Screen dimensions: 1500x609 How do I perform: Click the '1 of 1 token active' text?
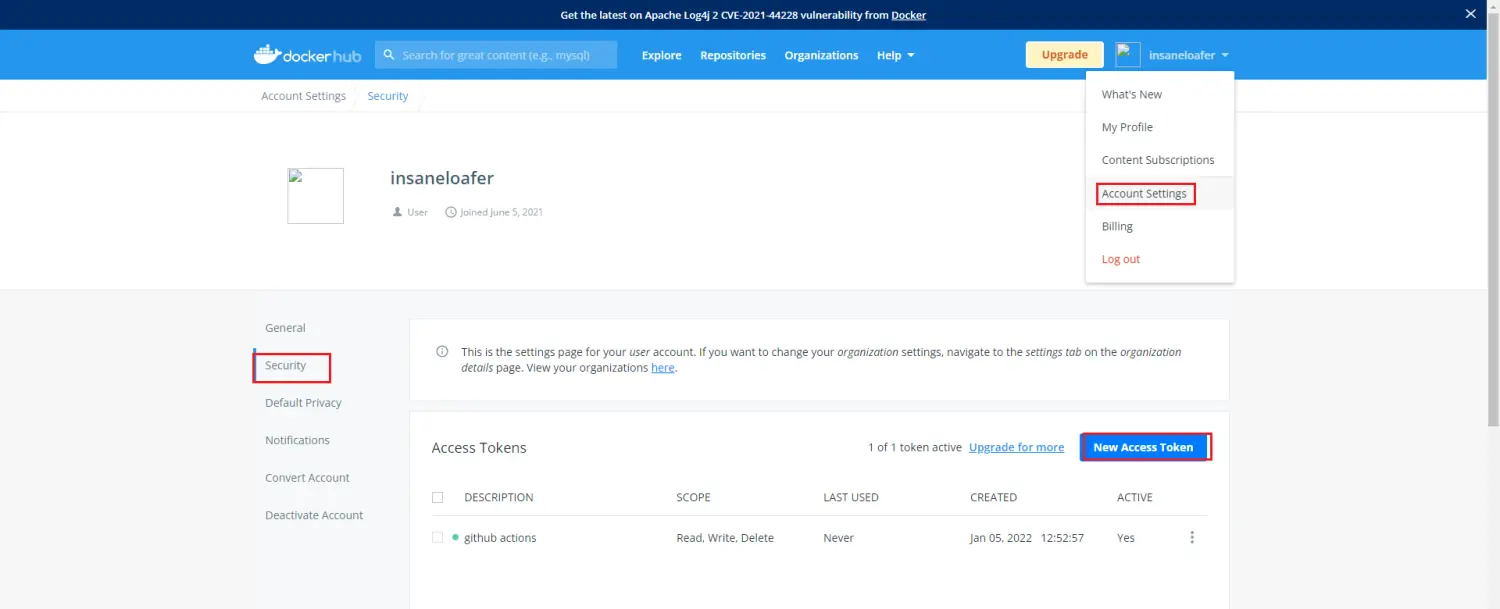[915, 447]
